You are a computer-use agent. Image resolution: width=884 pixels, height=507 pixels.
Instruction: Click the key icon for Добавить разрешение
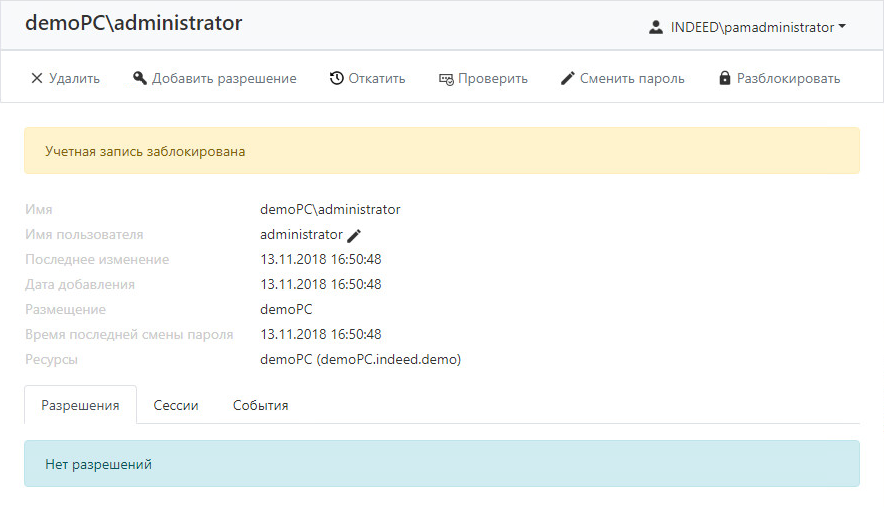[x=139, y=78]
